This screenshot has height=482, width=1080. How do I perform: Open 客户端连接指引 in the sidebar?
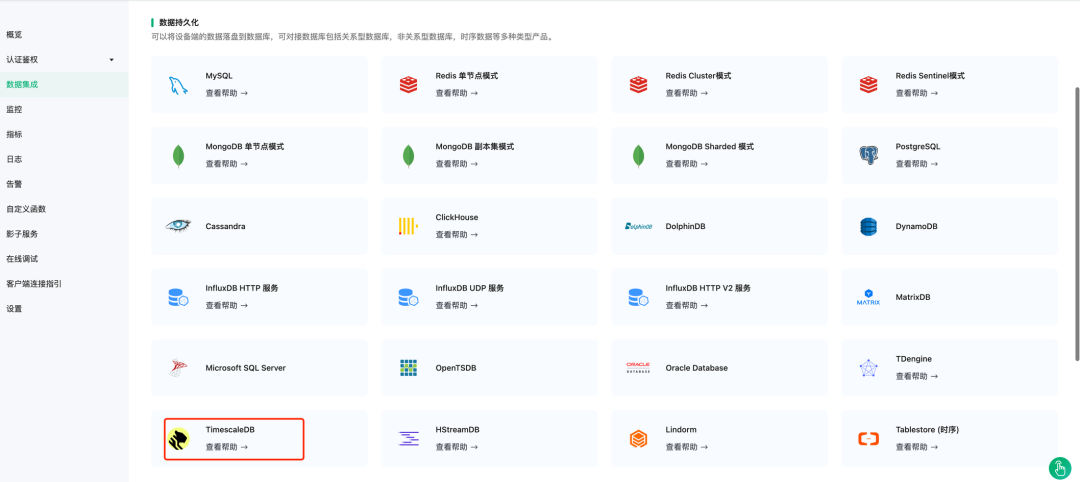[x=64, y=284]
